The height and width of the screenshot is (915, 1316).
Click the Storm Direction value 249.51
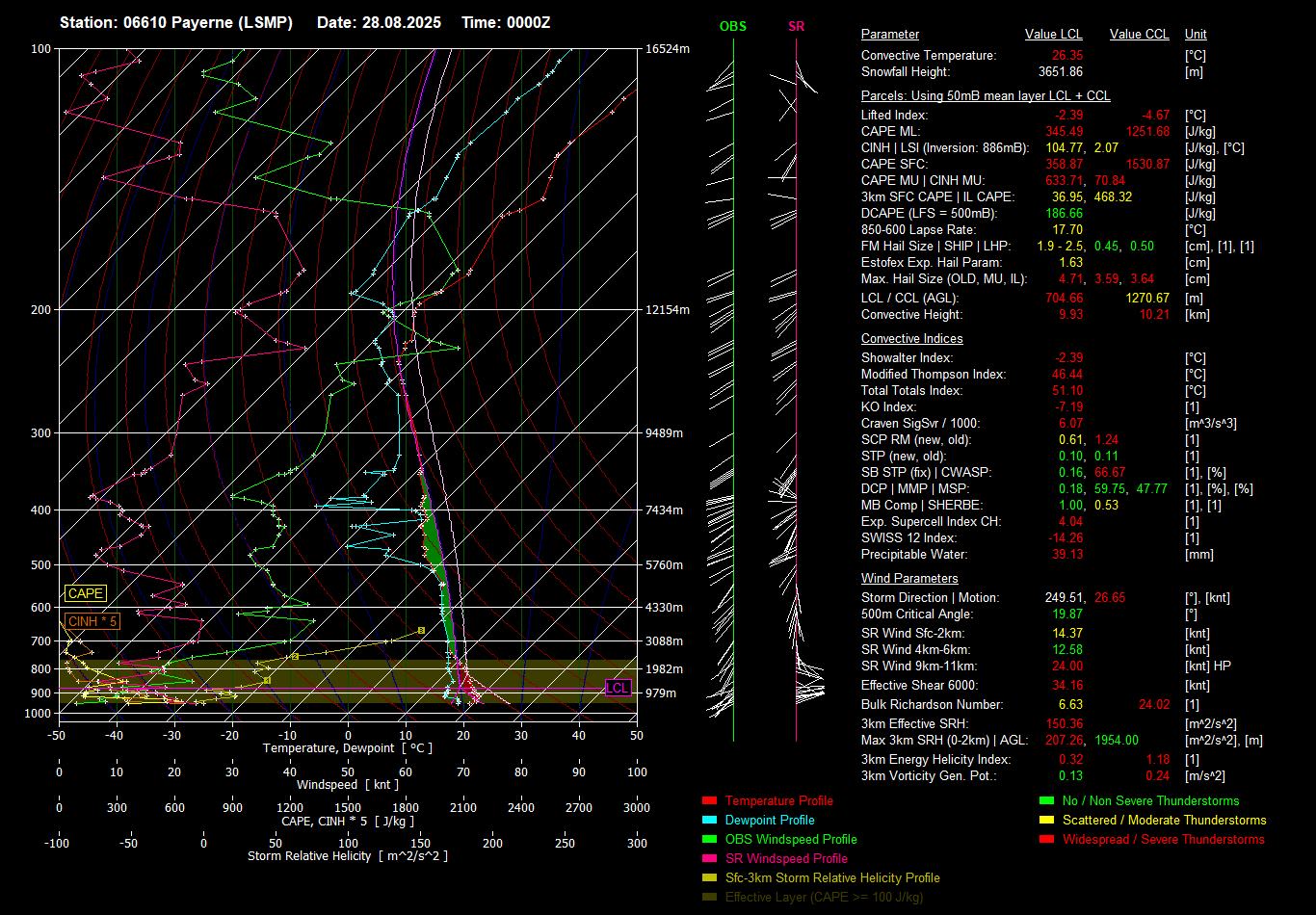tap(1064, 598)
